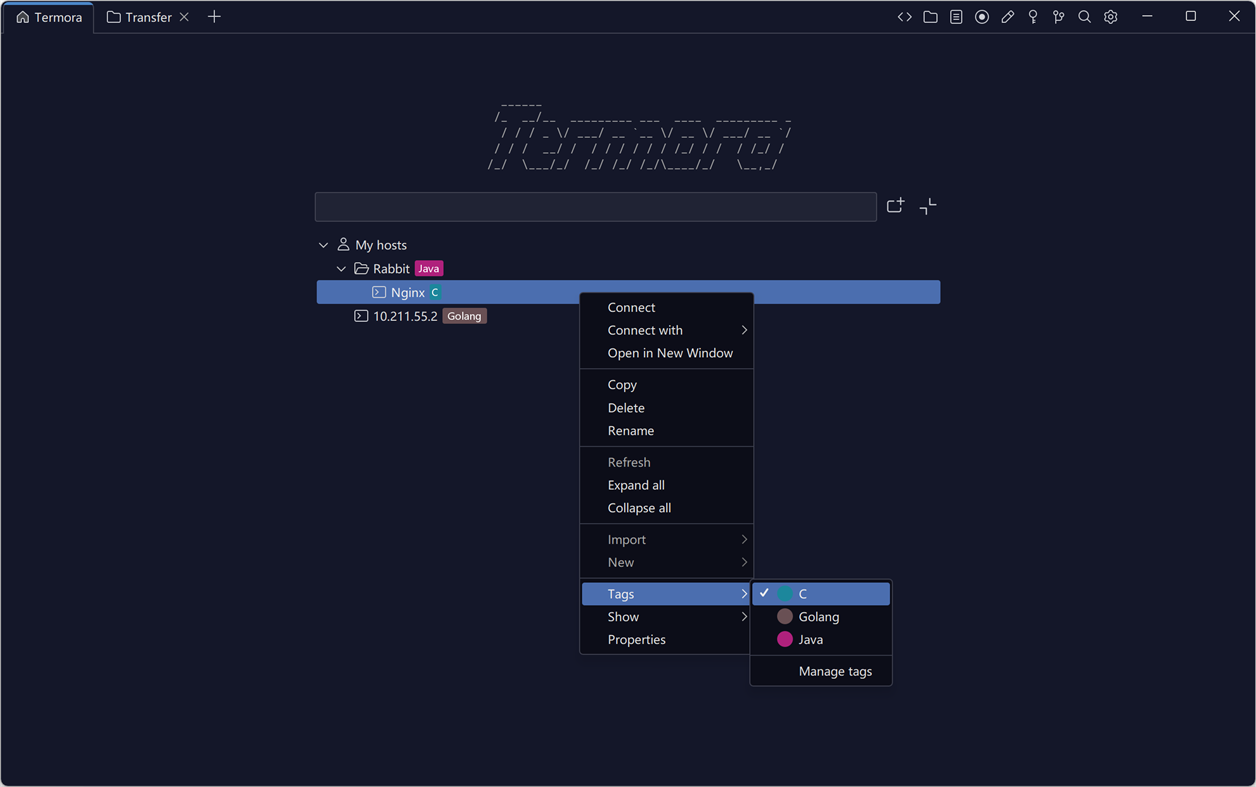
Task: Switch to the Termora tab
Action: click(x=49, y=17)
